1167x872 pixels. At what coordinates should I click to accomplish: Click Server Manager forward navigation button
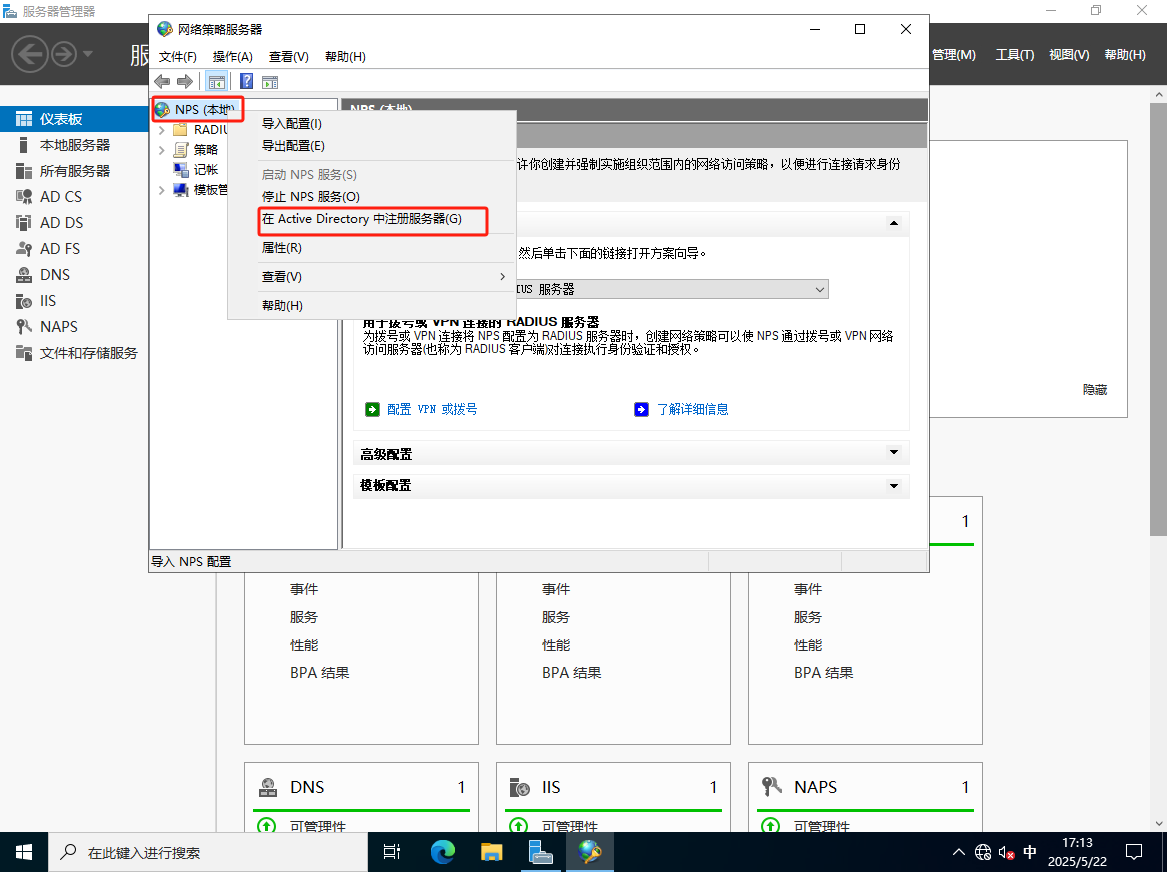point(64,54)
